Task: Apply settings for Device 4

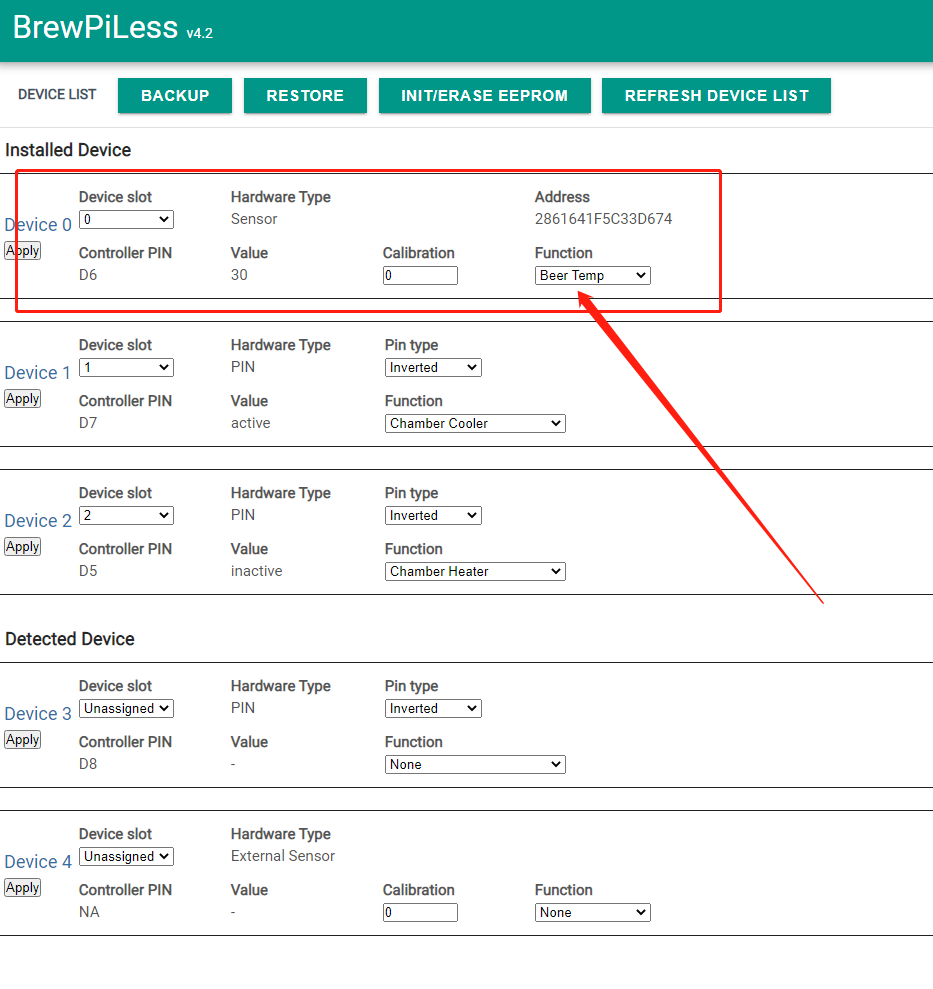Action: 23,887
